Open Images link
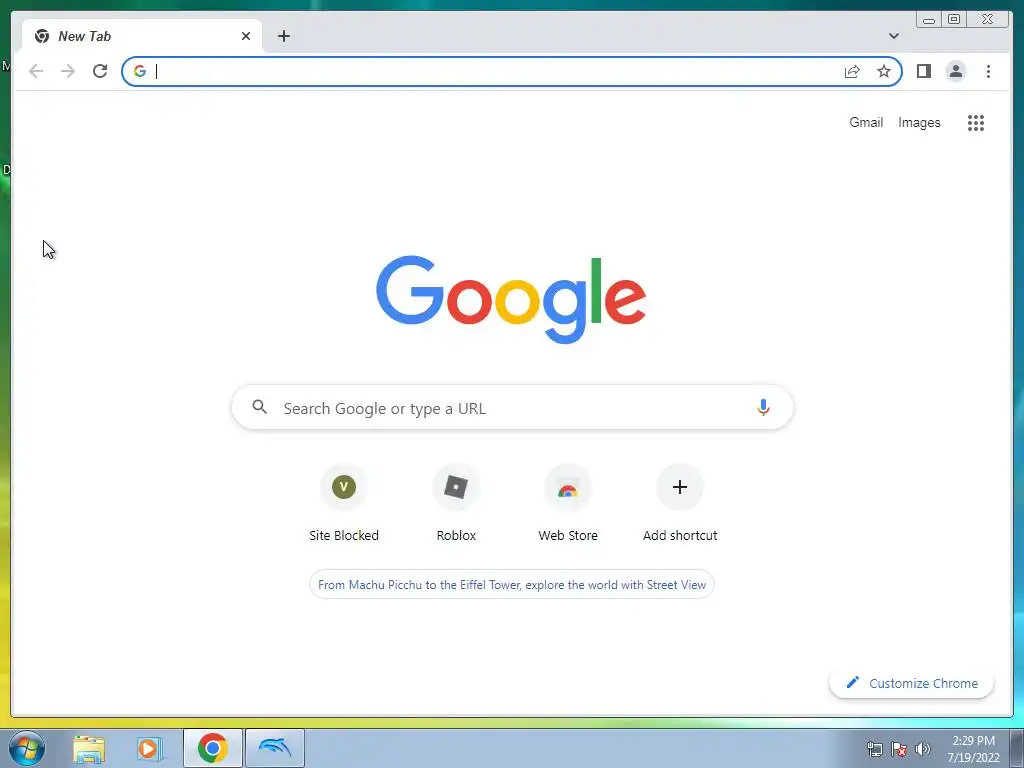 pos(919,123)
